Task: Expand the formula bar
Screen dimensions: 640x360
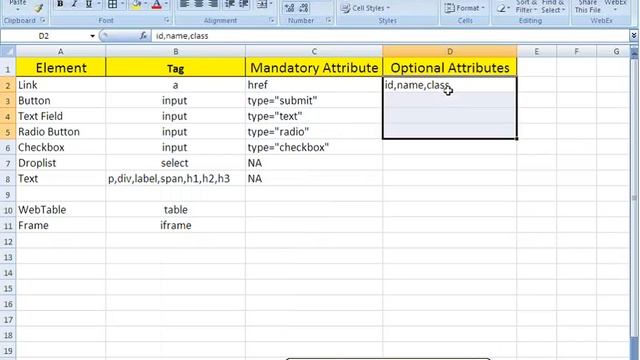Action: click(x=634, y=36)
